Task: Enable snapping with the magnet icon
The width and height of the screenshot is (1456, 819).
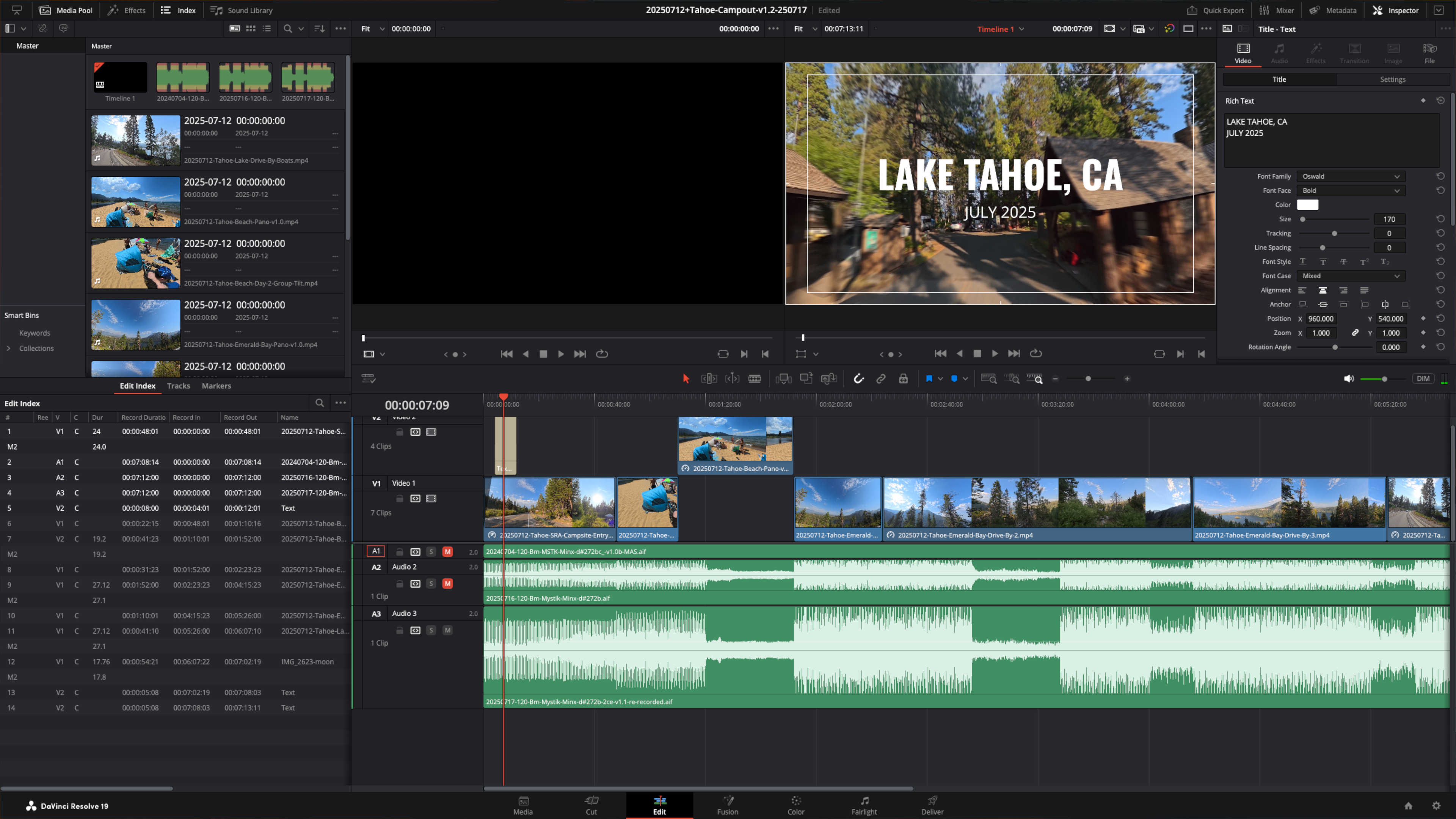Action: pyautogui.click(x=858, y=379)
